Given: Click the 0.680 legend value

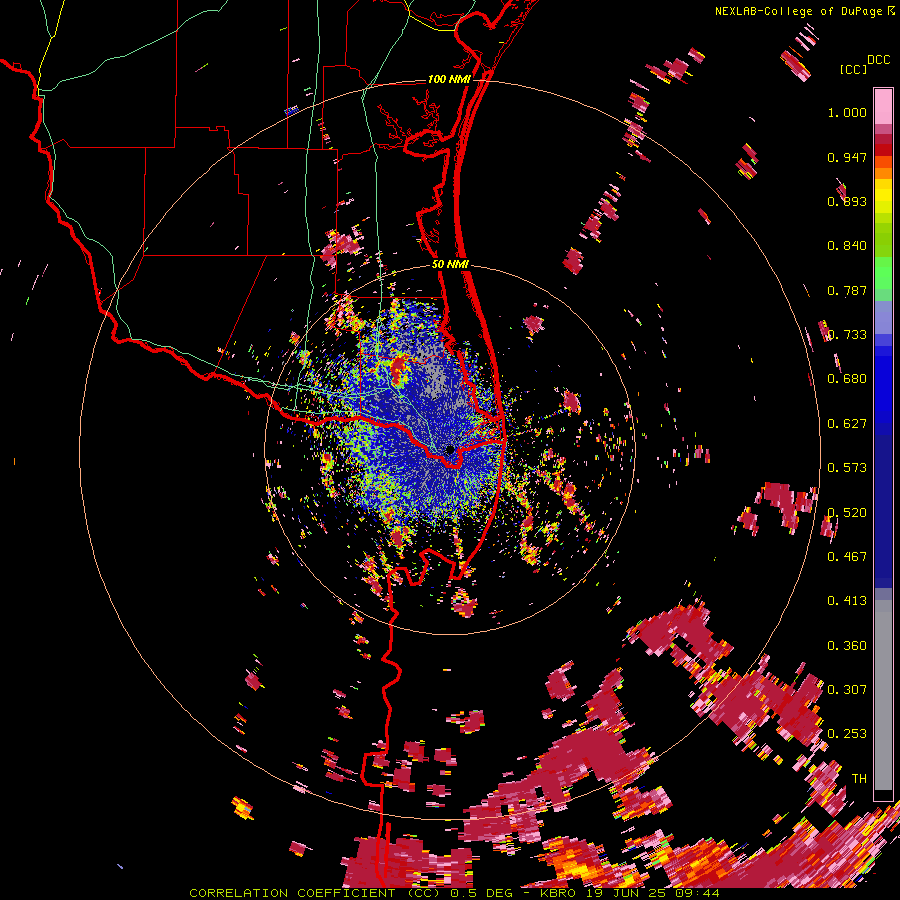Looking at the screenshot, I should pyautogui.click(x=847, y=379).
